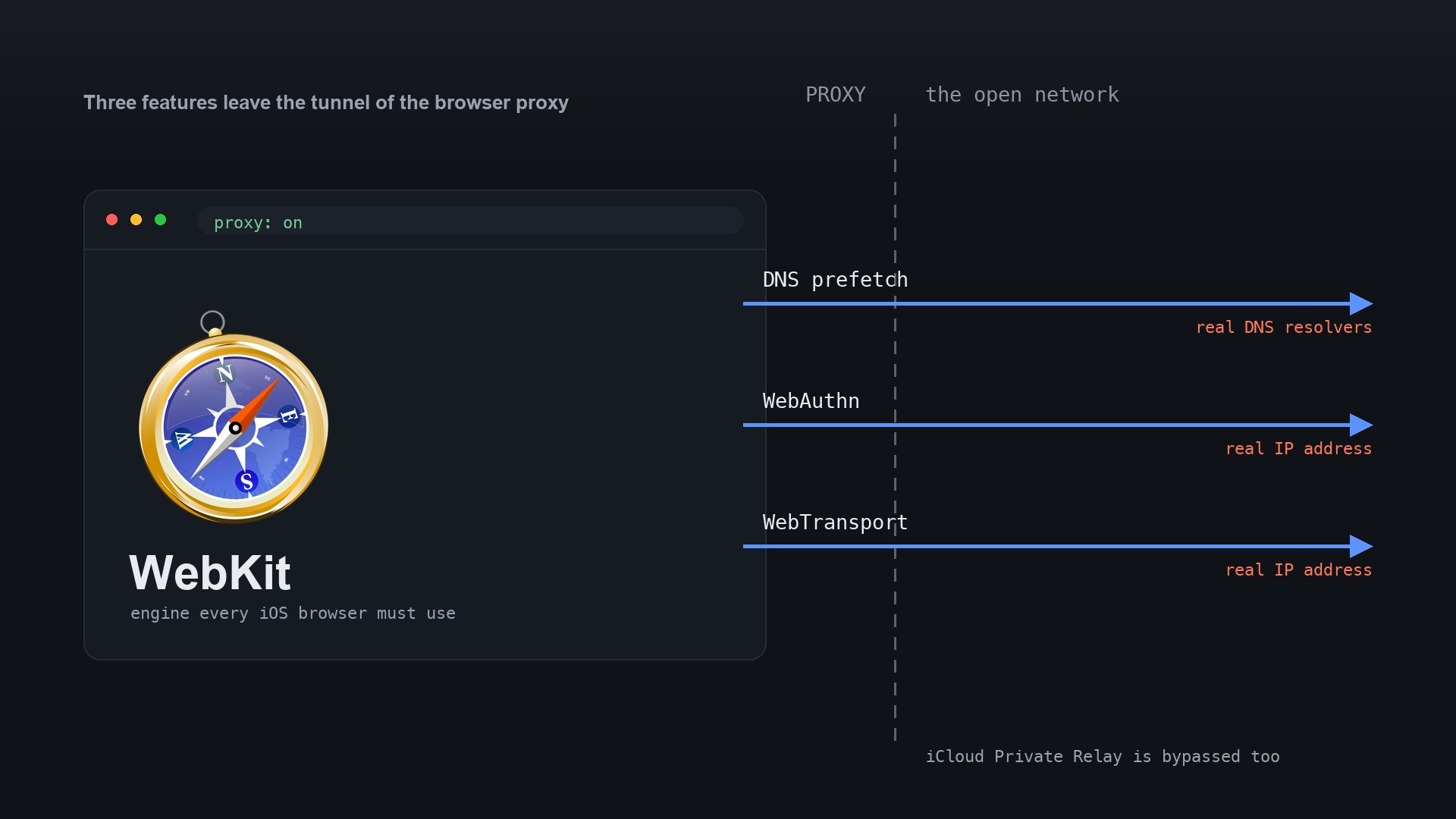The height and width of the screenshot is (819, 1456).
Task: Click the yellow minimize dot
Action: pos(136,220)
